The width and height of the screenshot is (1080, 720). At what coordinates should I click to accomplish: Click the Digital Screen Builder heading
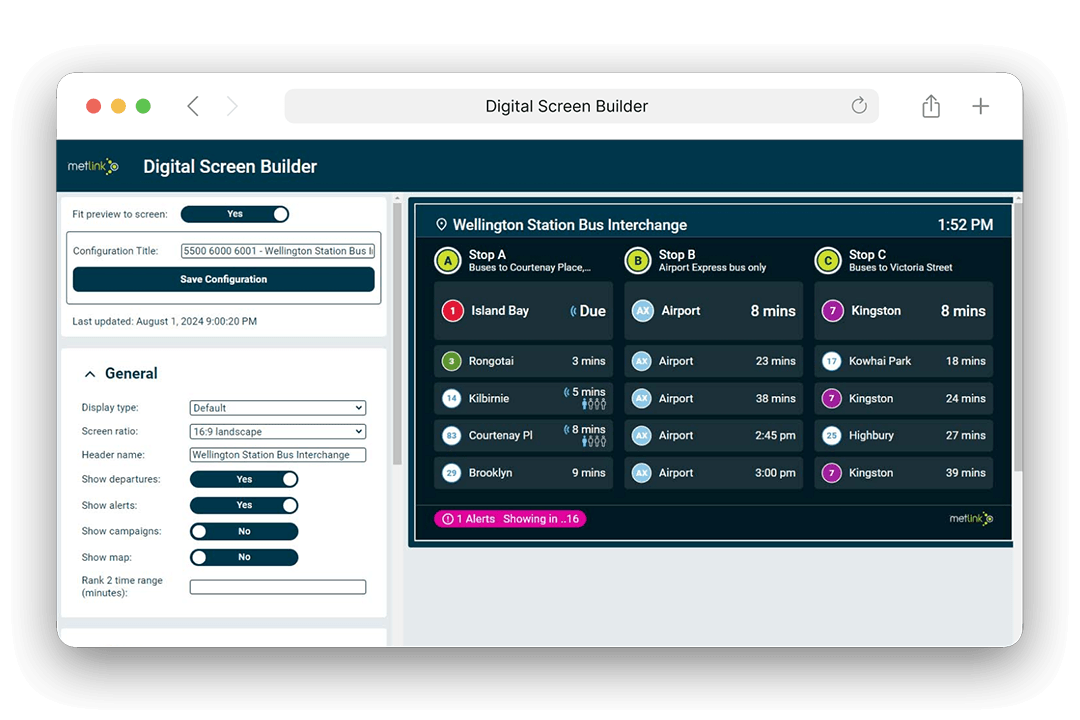(x=230, y=167)
